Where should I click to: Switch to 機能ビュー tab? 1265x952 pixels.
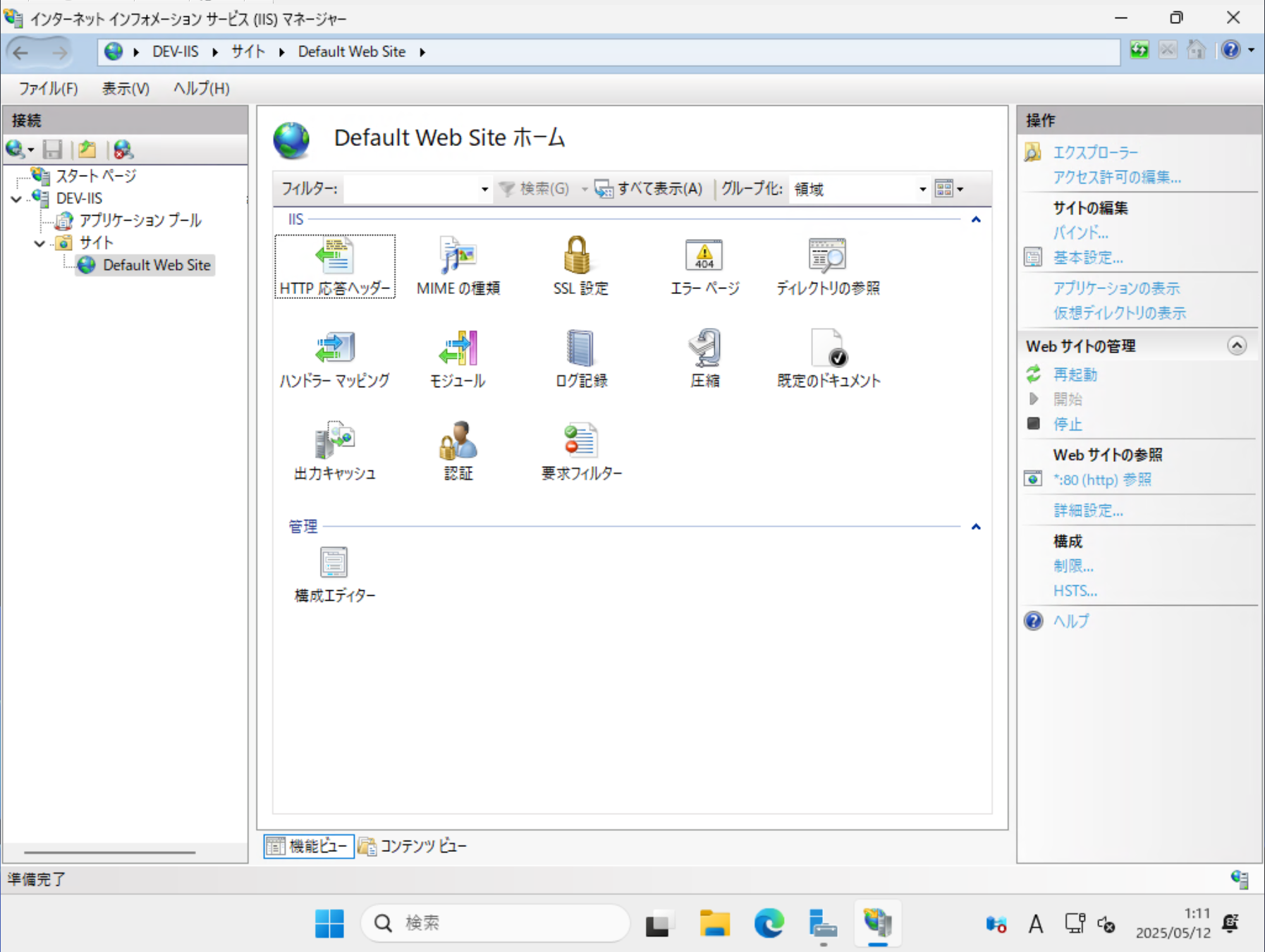(x=309, y=846)
